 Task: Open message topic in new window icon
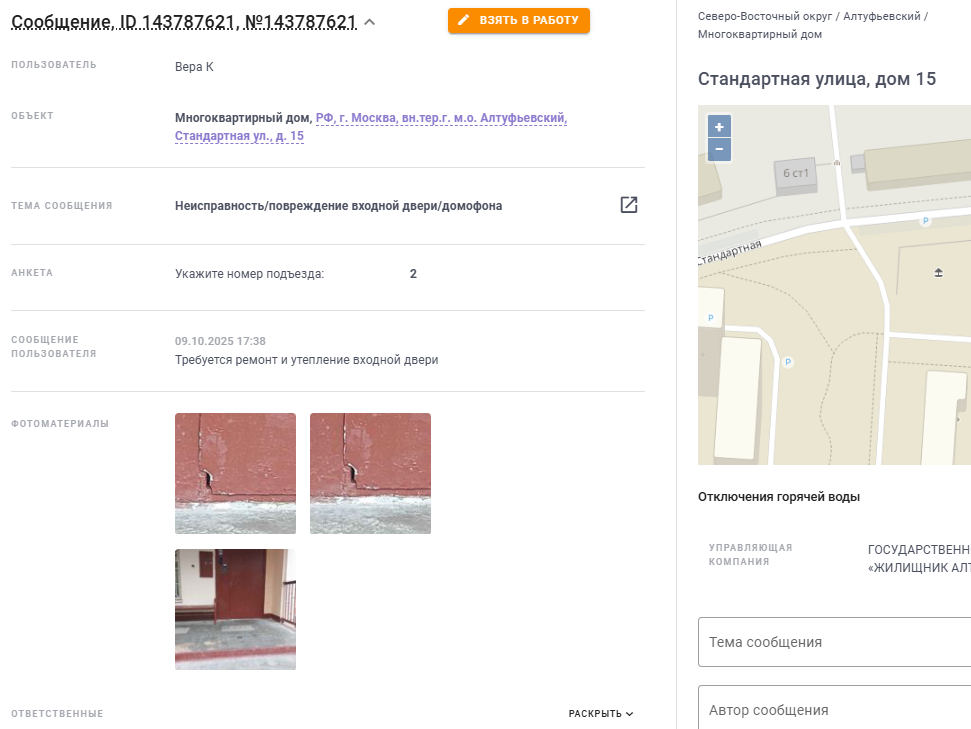(x=629, y=205)
